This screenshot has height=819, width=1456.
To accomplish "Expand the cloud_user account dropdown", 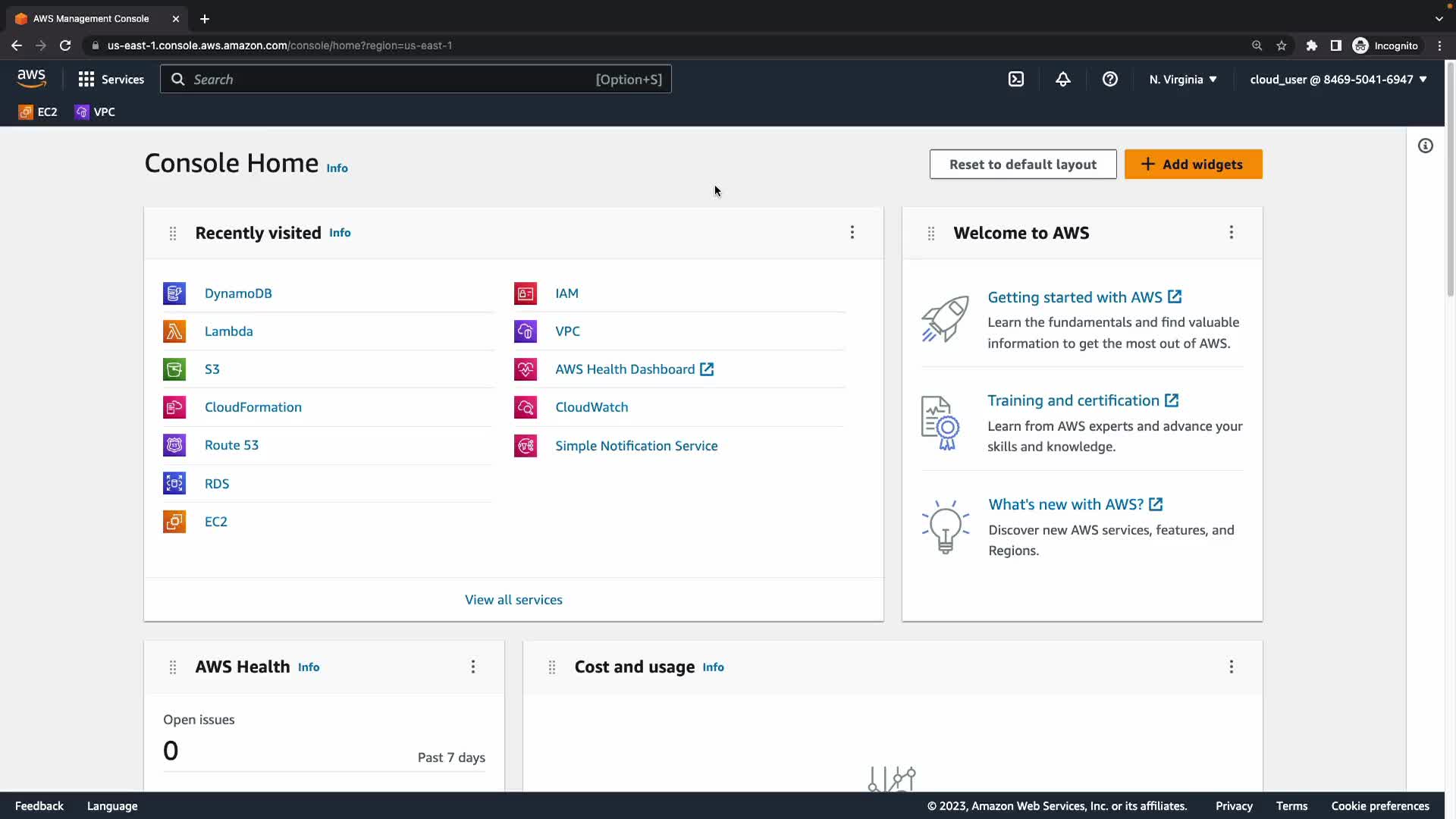I will coord(1338,80).
